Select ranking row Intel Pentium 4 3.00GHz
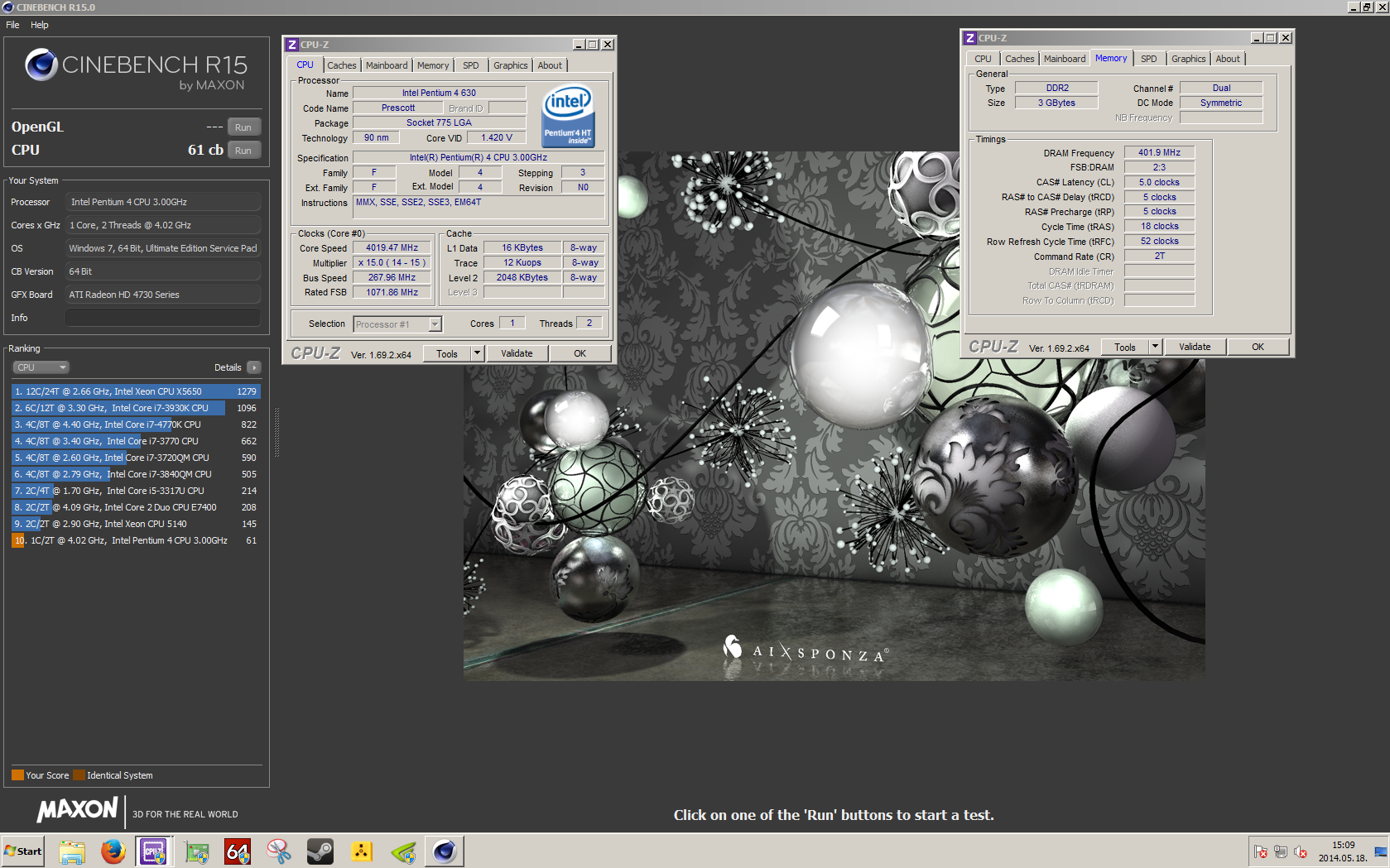This screenshot has width=1390, height=868. (136, 540)
